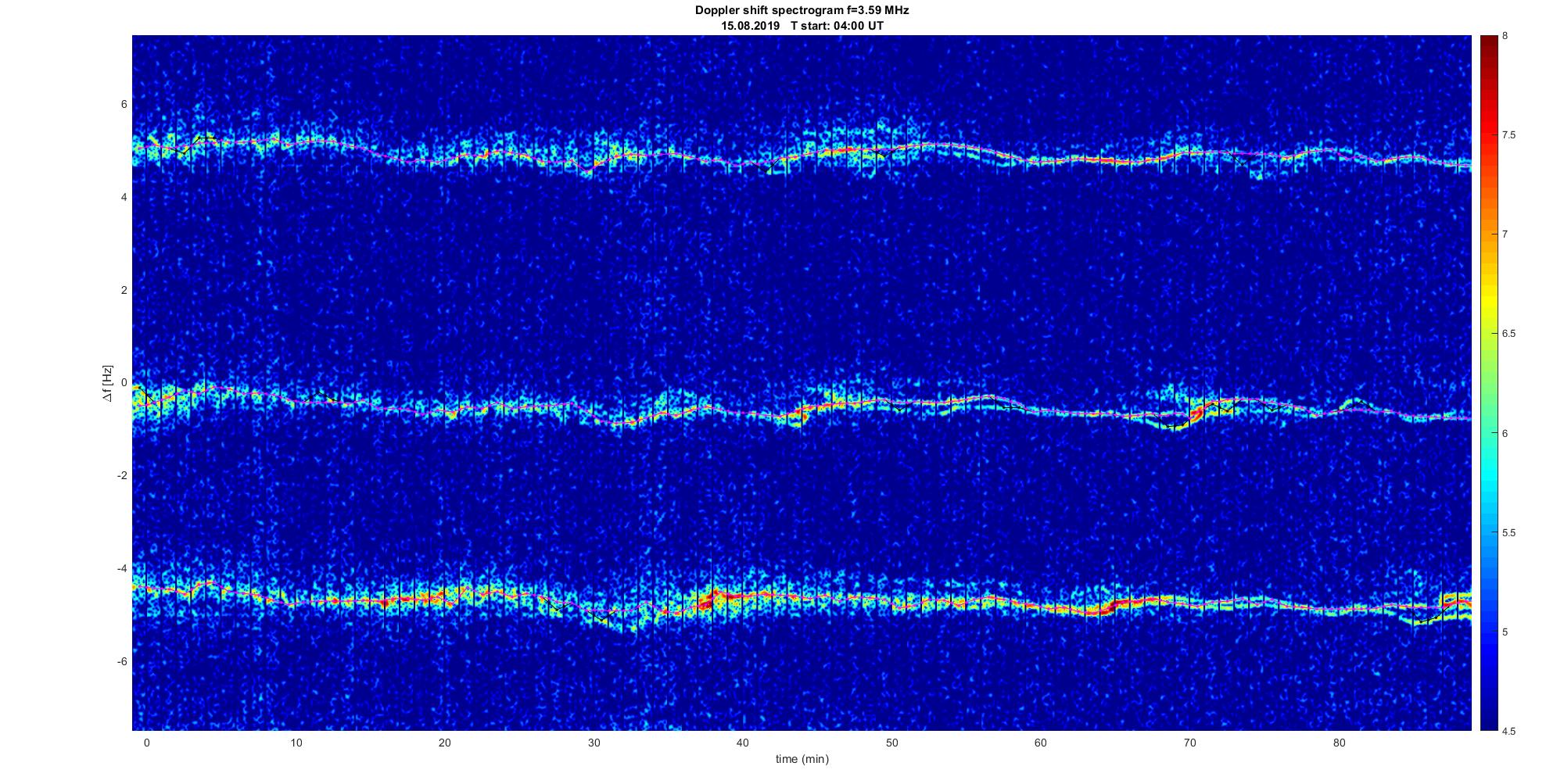Click the x-axis label 'time (min)'
Viewport: 1564px width, 784px height.
(x=802, y=759)
